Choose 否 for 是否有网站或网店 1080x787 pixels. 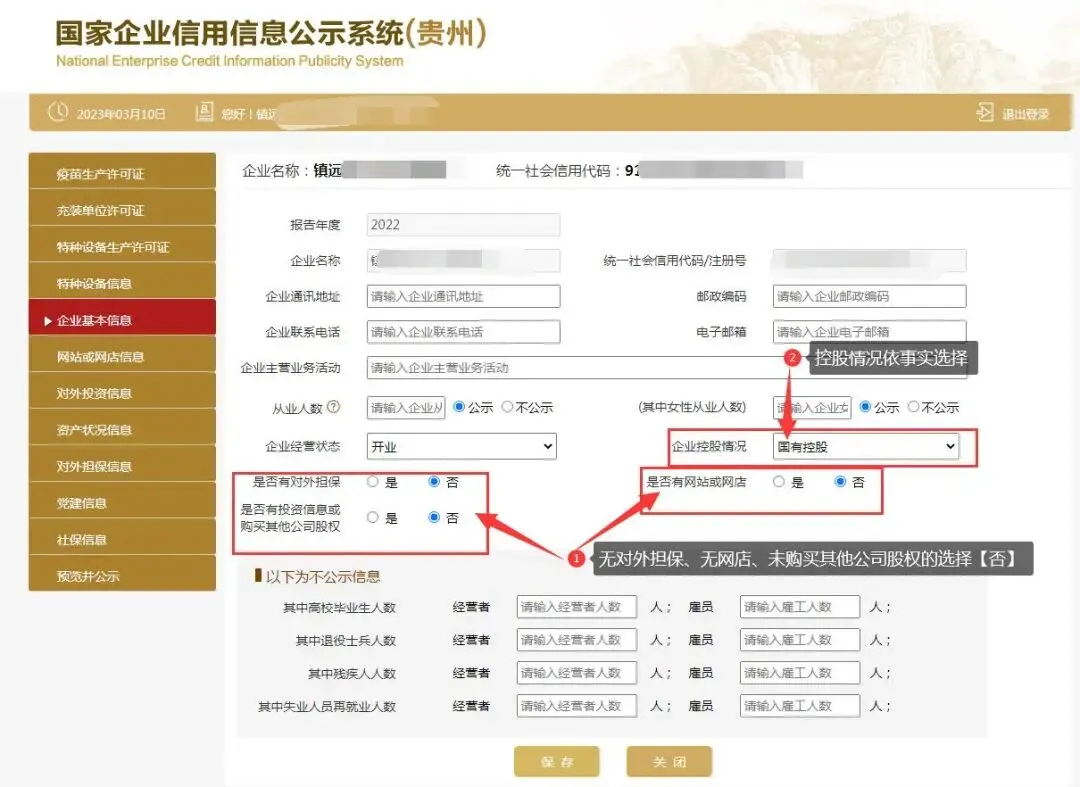[840, 482]
